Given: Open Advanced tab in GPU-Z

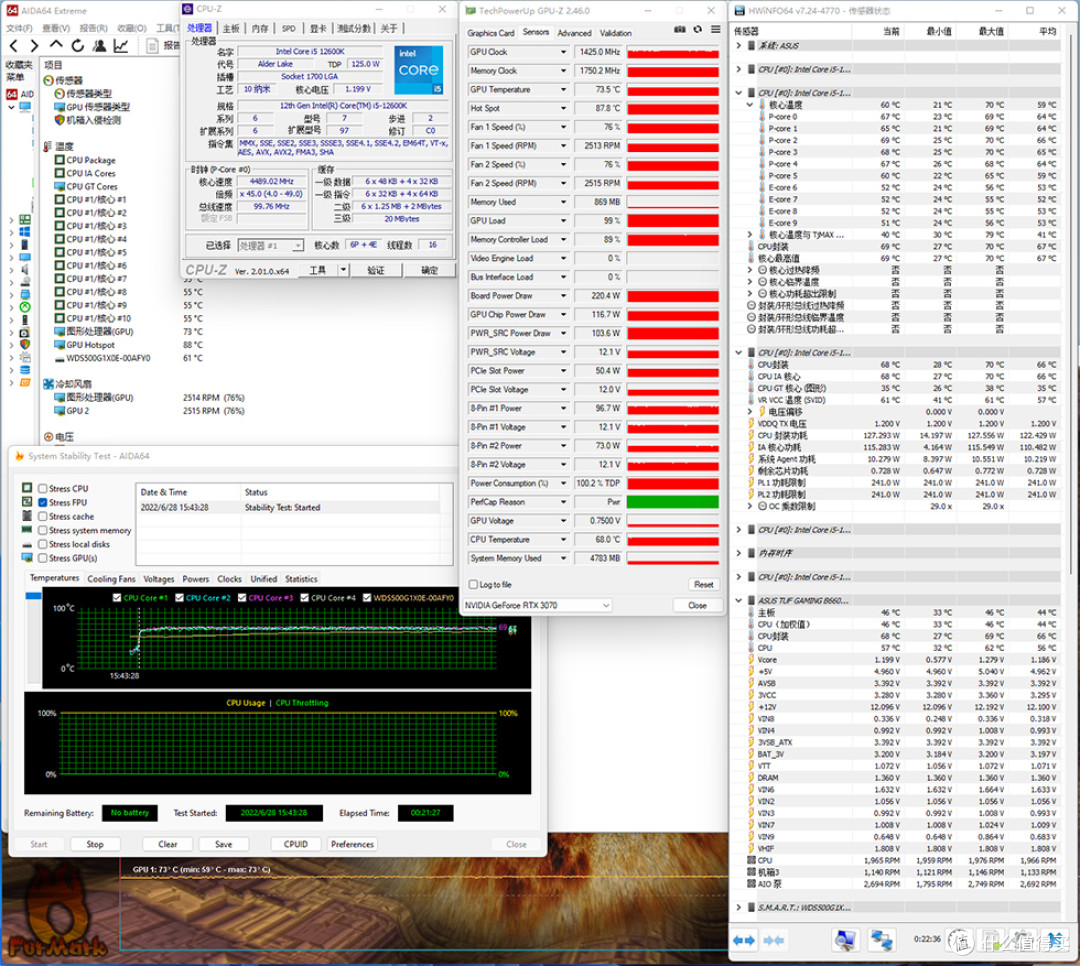Looking at the screenshot, I should 574,32.
